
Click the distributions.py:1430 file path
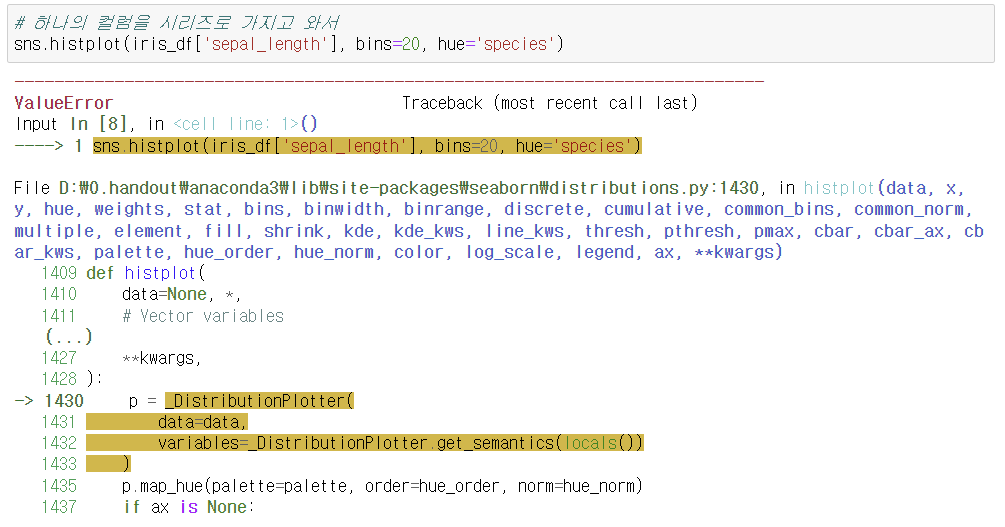point(408,188)
